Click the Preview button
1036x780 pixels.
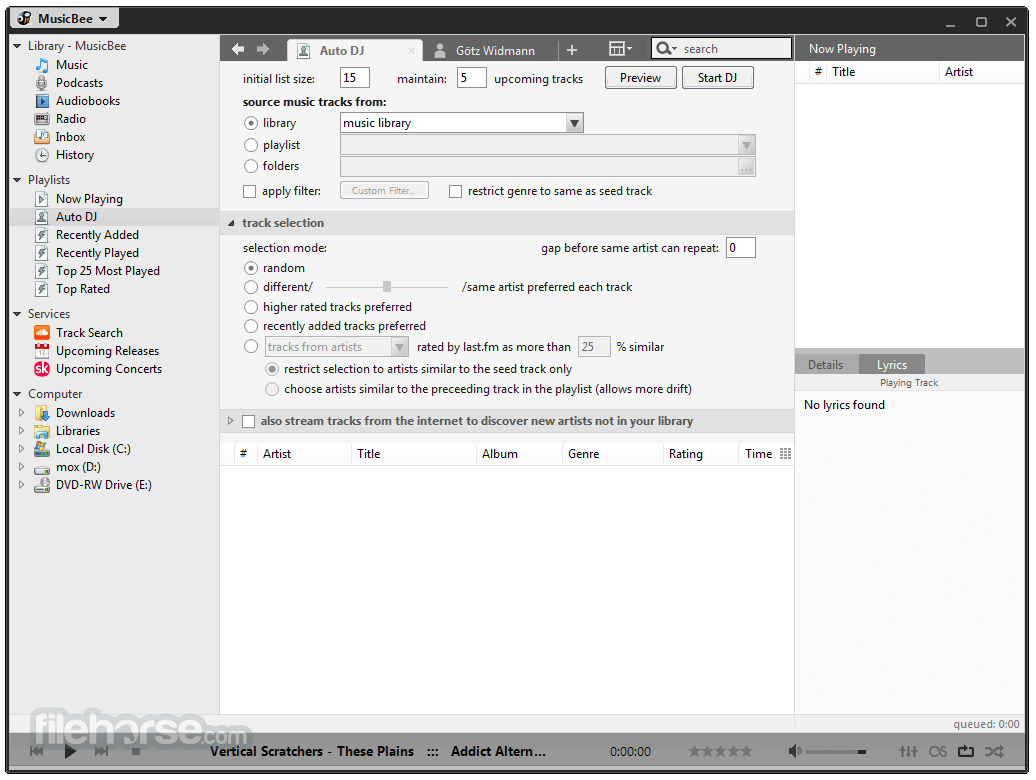point(640,78)
